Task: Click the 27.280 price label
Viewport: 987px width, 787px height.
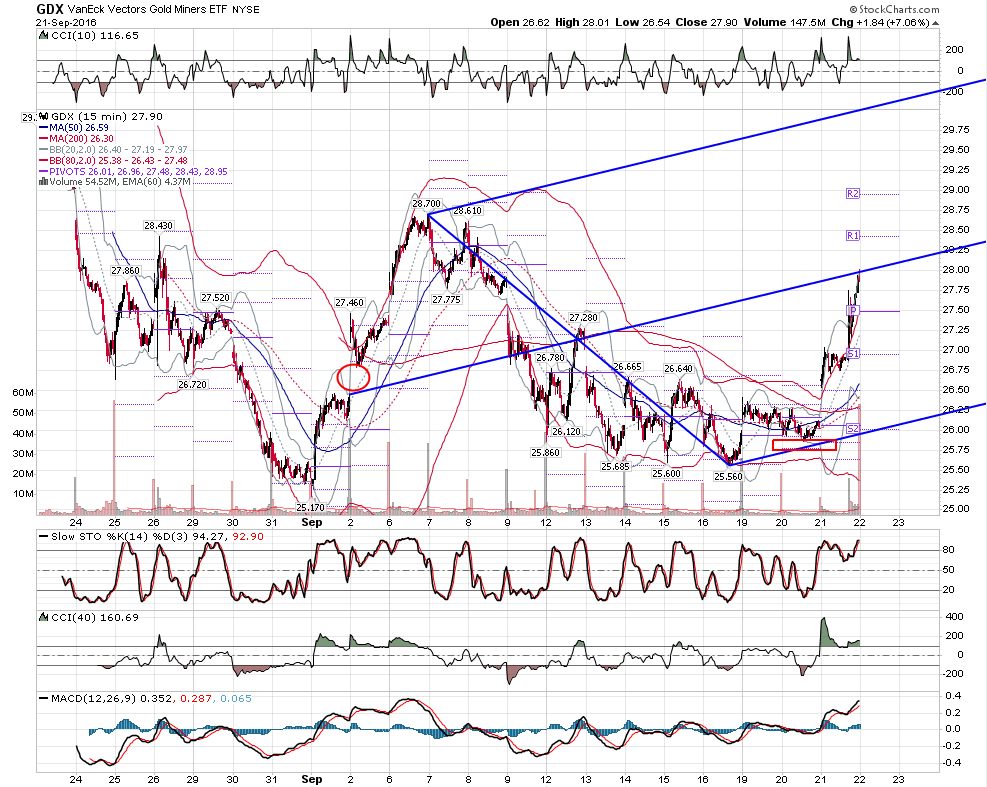Action: [584, 318]
